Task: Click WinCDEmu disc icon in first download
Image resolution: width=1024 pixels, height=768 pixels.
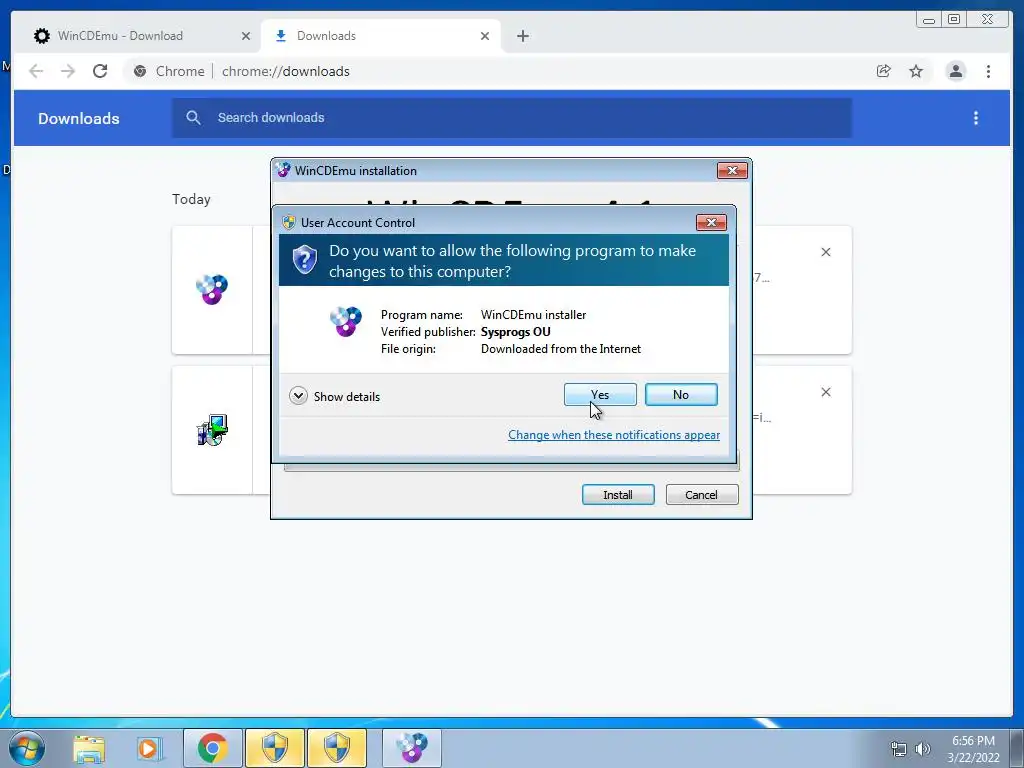Action: (212, 289)
